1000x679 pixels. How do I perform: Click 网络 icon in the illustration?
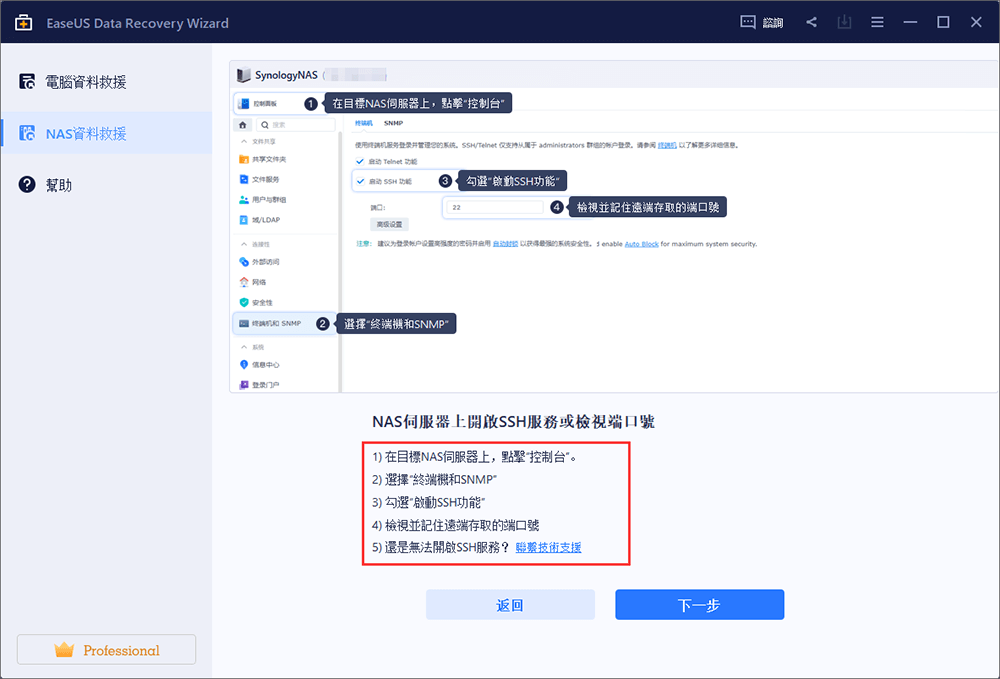pos(244,282)
